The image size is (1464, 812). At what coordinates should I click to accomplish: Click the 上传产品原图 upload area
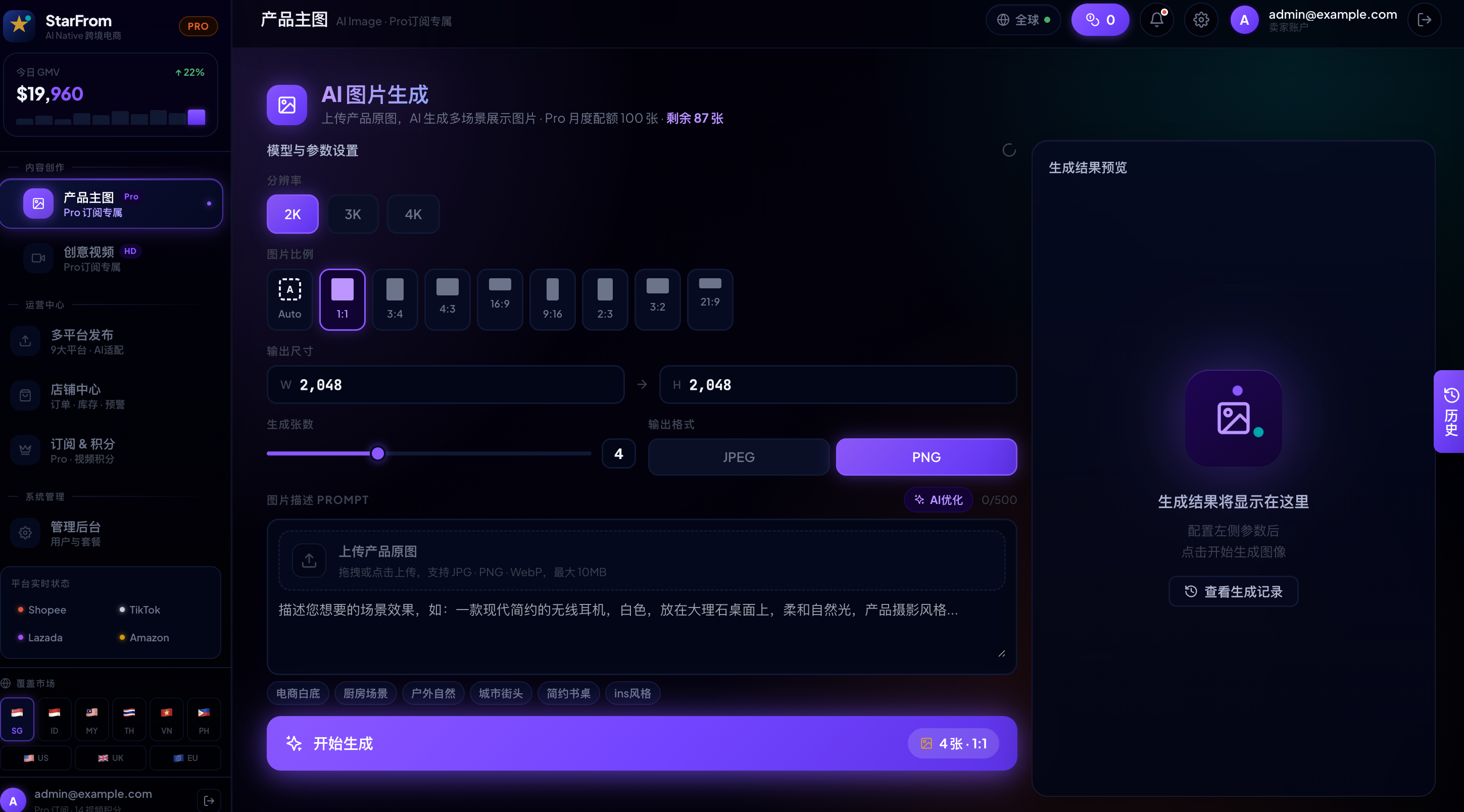[642, 561]
